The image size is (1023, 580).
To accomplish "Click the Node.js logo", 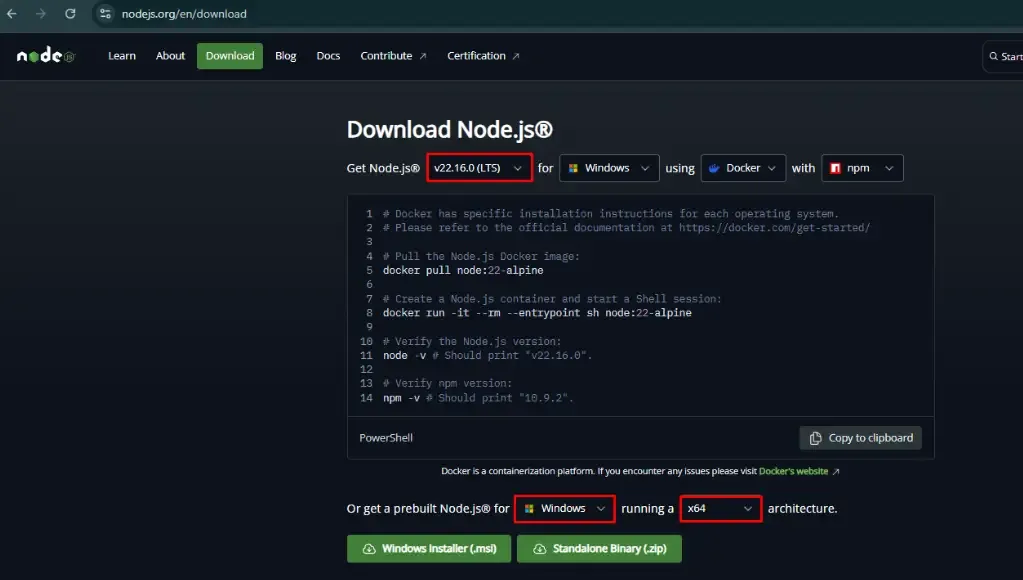I will click(x=46, y=55).
